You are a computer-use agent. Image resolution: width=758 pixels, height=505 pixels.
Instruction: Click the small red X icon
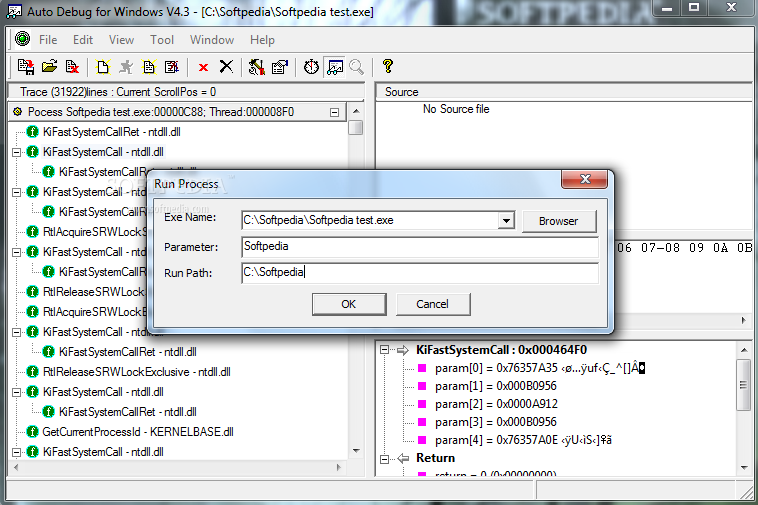point(204,67)
